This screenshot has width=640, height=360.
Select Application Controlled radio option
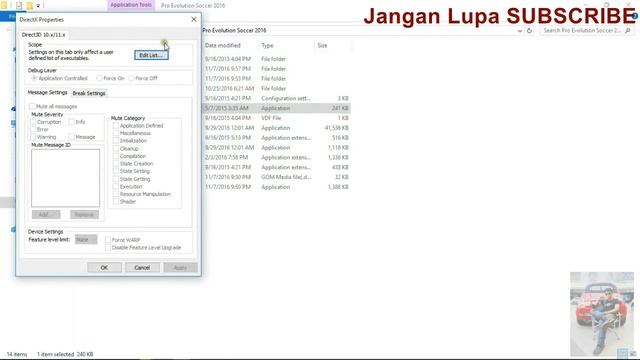click(x=34, y=78)
